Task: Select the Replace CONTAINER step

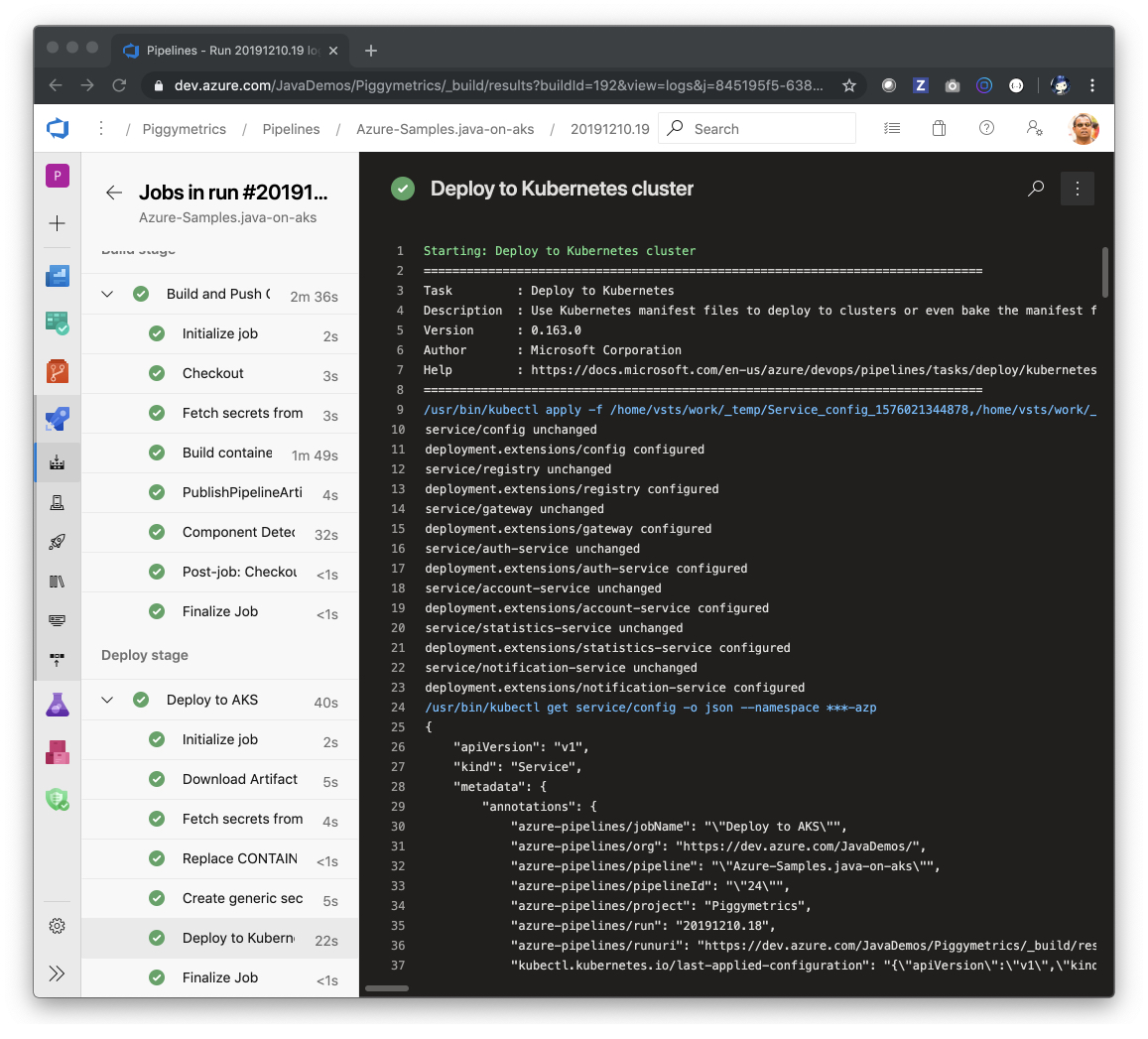Action: [x=219, y=859]
